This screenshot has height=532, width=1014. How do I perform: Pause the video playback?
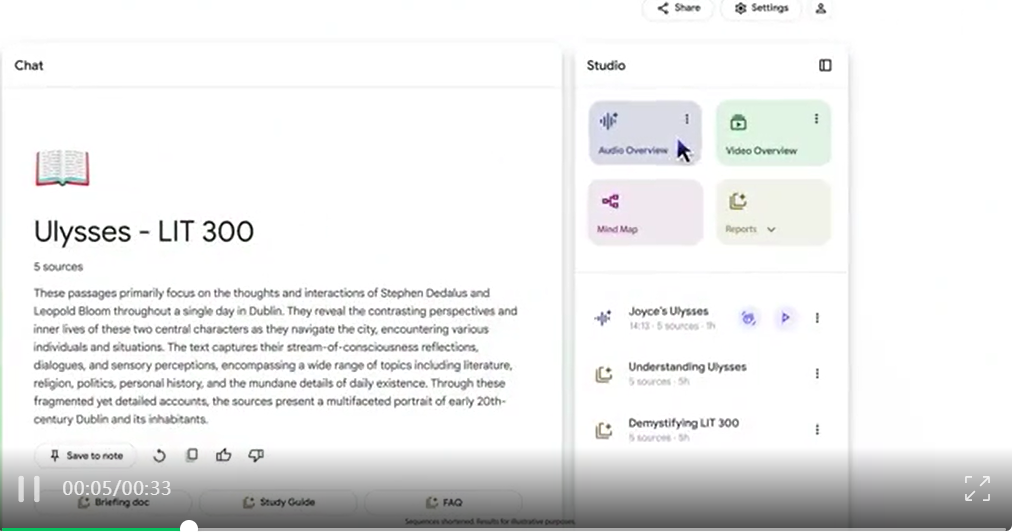pos(28,489)
